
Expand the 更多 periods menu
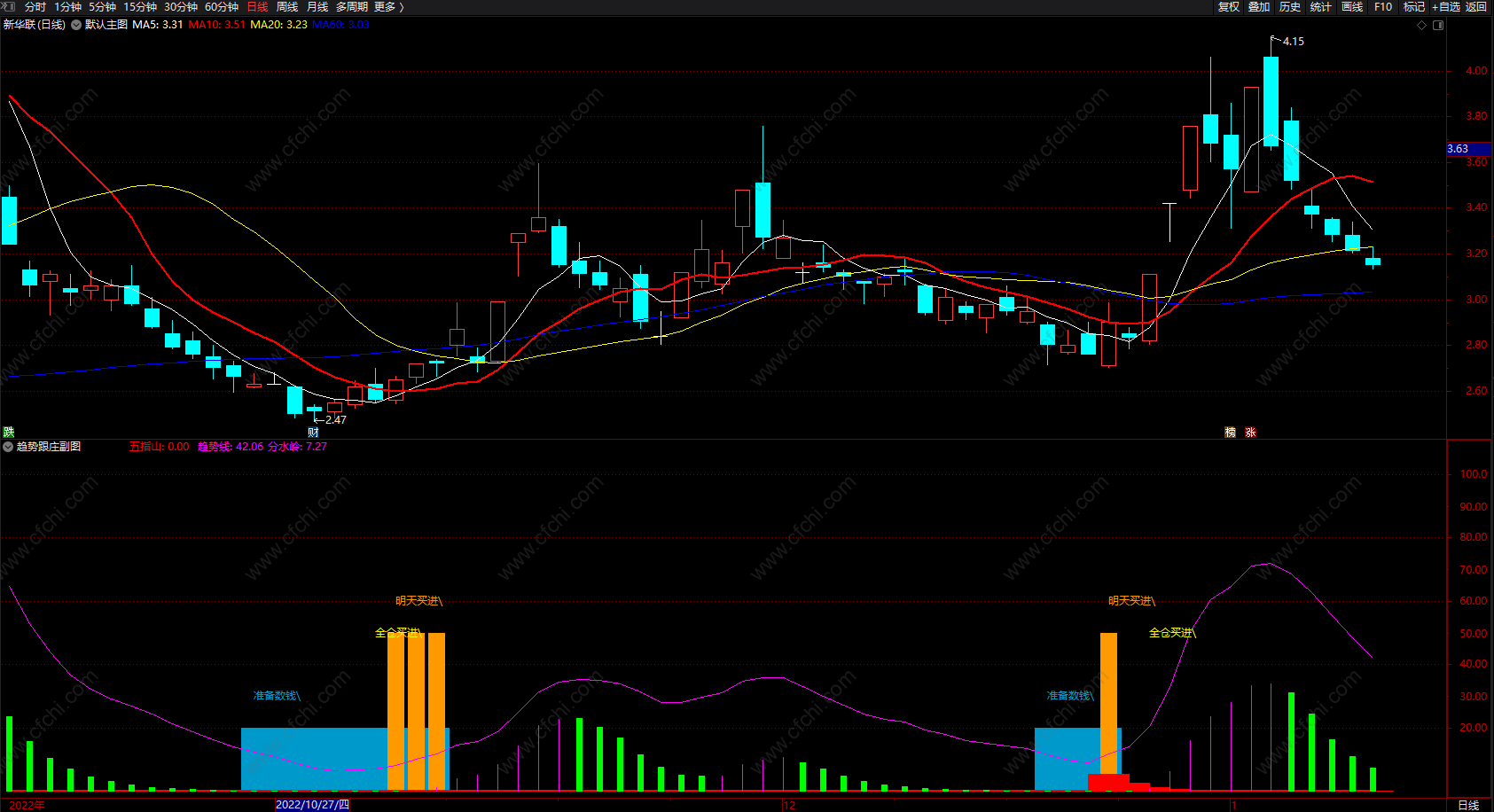pos(389,7)
